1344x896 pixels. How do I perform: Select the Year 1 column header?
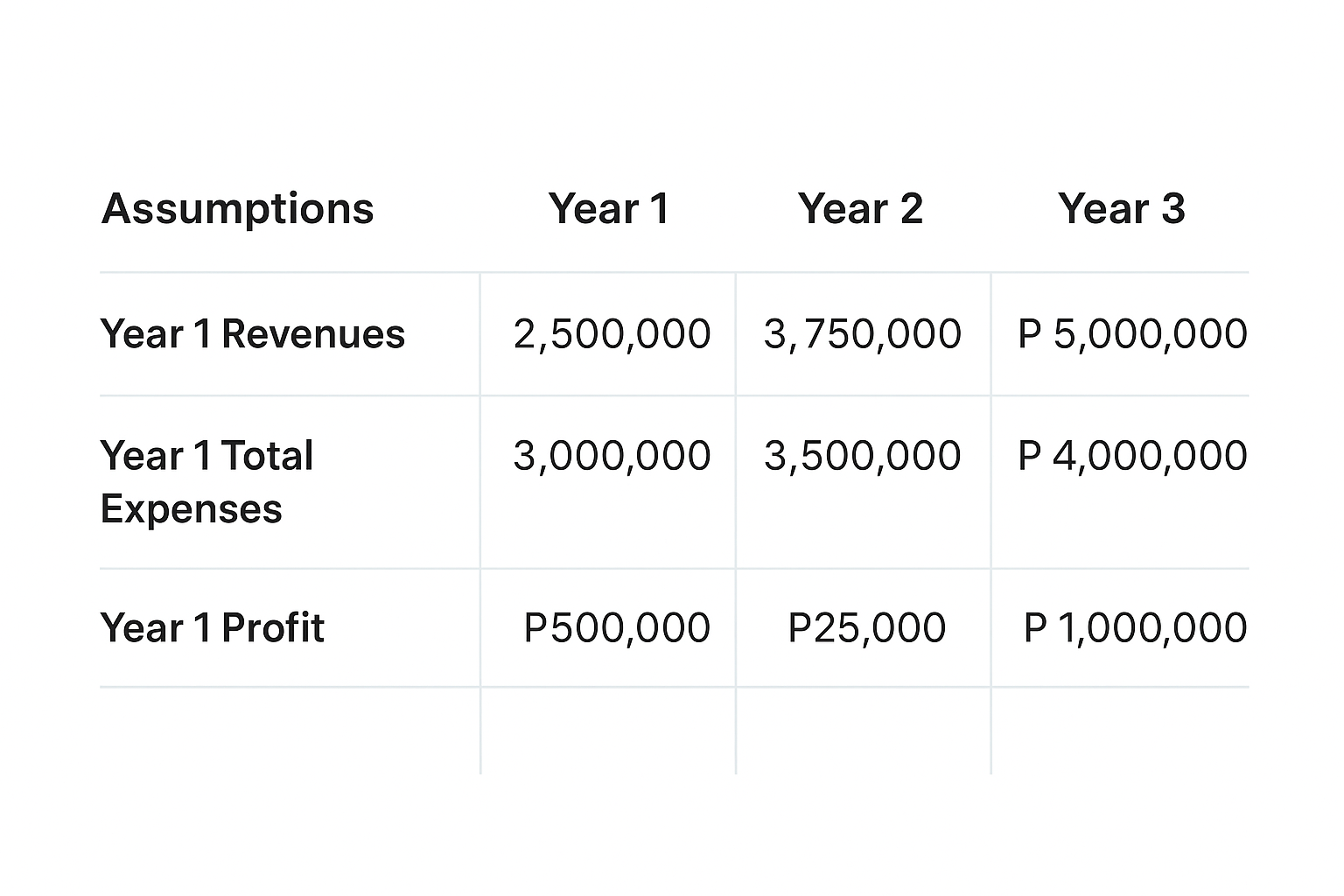tap(609, 209)
